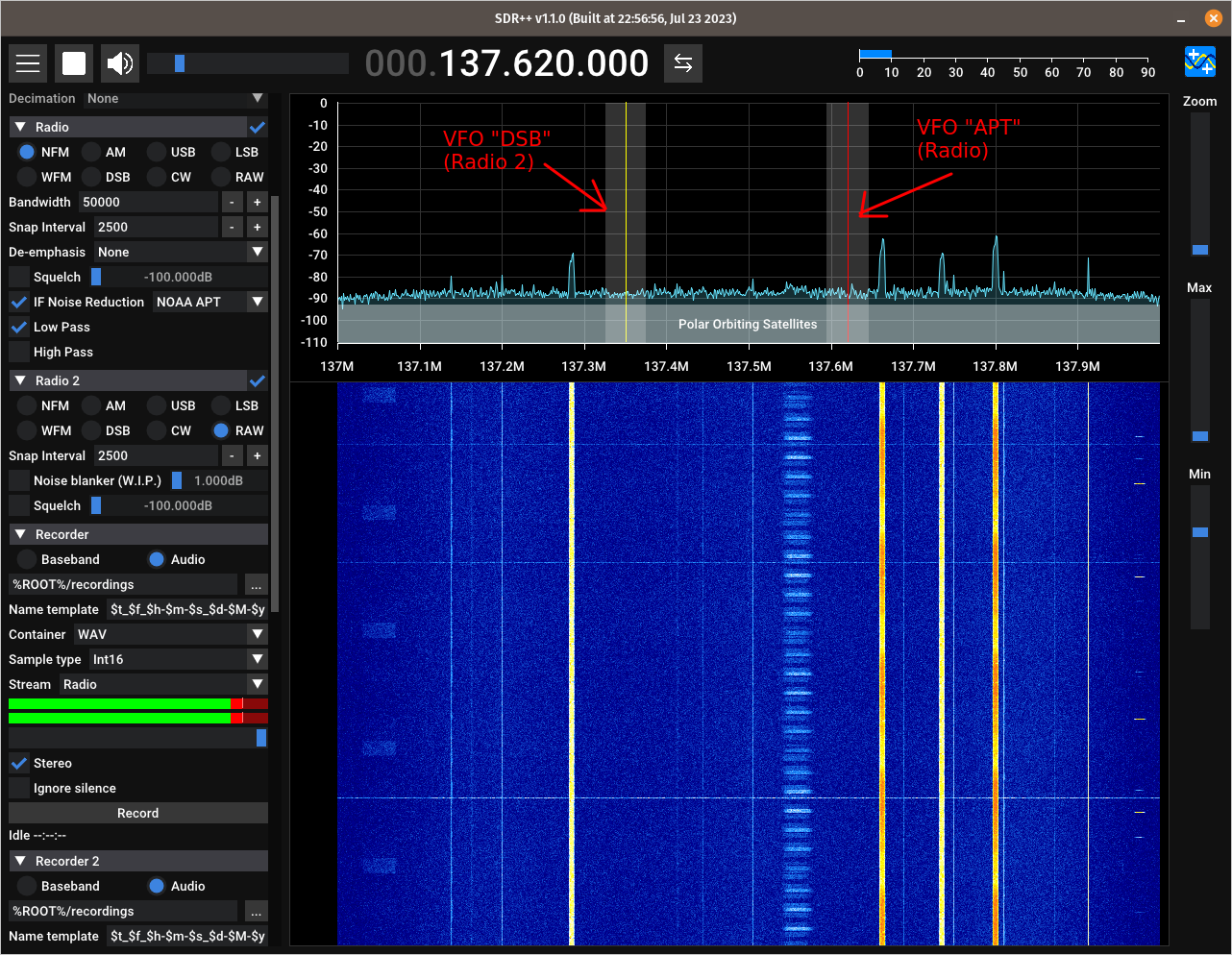Screen dimensions: 1232x955
Task: Open the Container WAV dropdown
Action: pyautogui.click(x=170, y=634)
